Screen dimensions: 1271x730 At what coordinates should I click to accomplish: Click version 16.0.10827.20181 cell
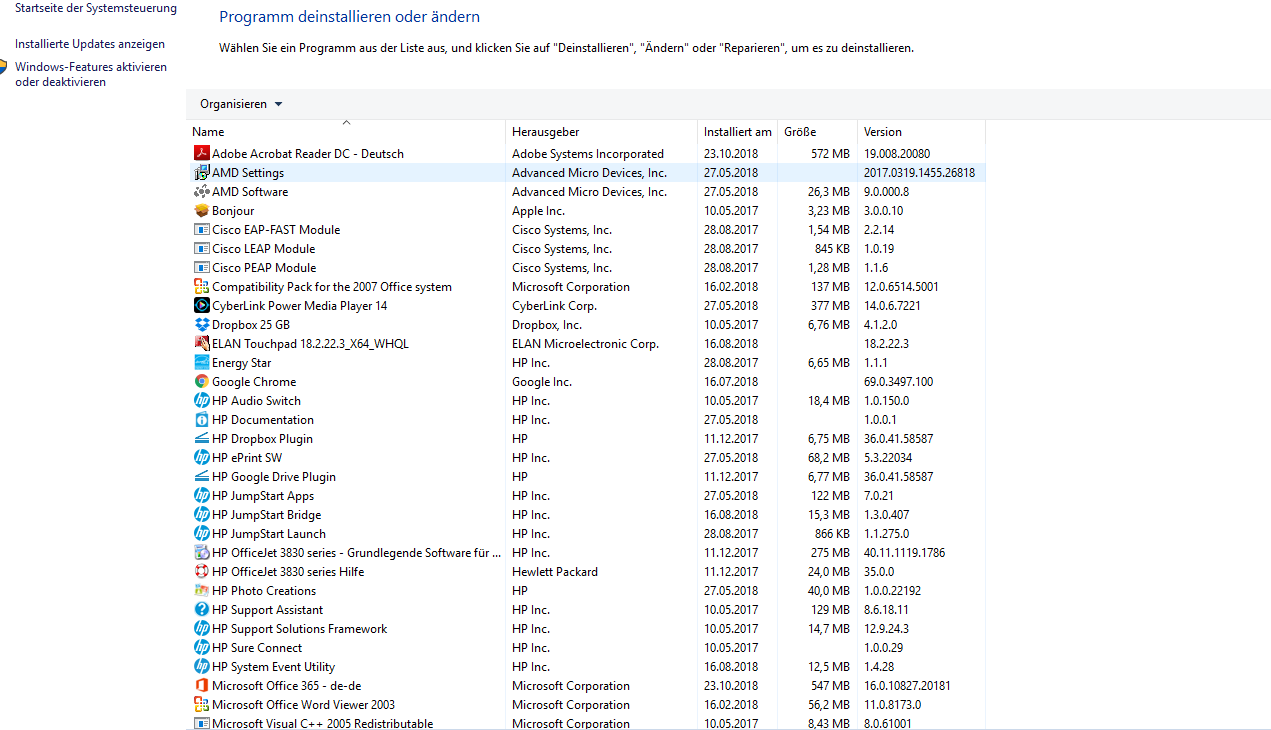click(x=907, y=686)
